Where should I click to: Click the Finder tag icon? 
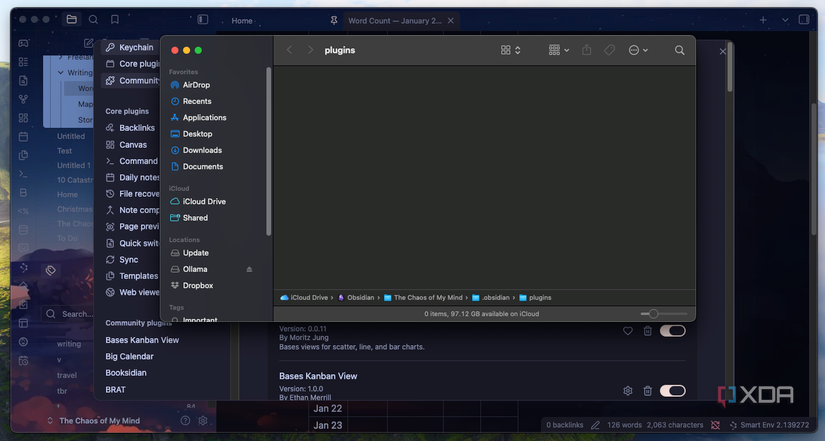609,50
